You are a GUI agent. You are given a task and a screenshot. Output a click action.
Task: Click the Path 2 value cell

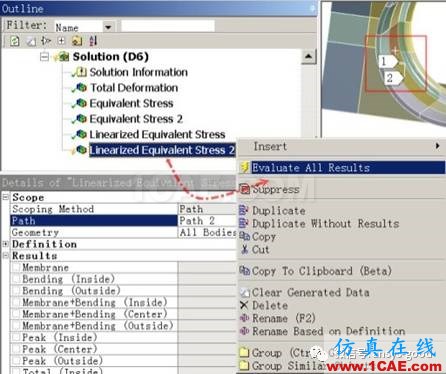point(207,221)
